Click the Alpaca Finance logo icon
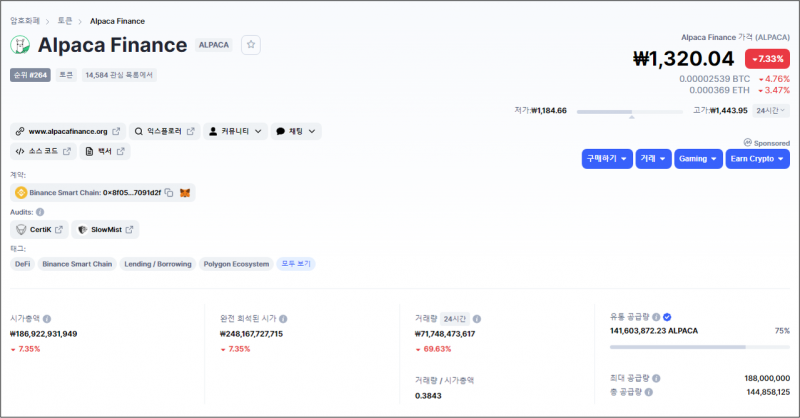 (20, 45)
